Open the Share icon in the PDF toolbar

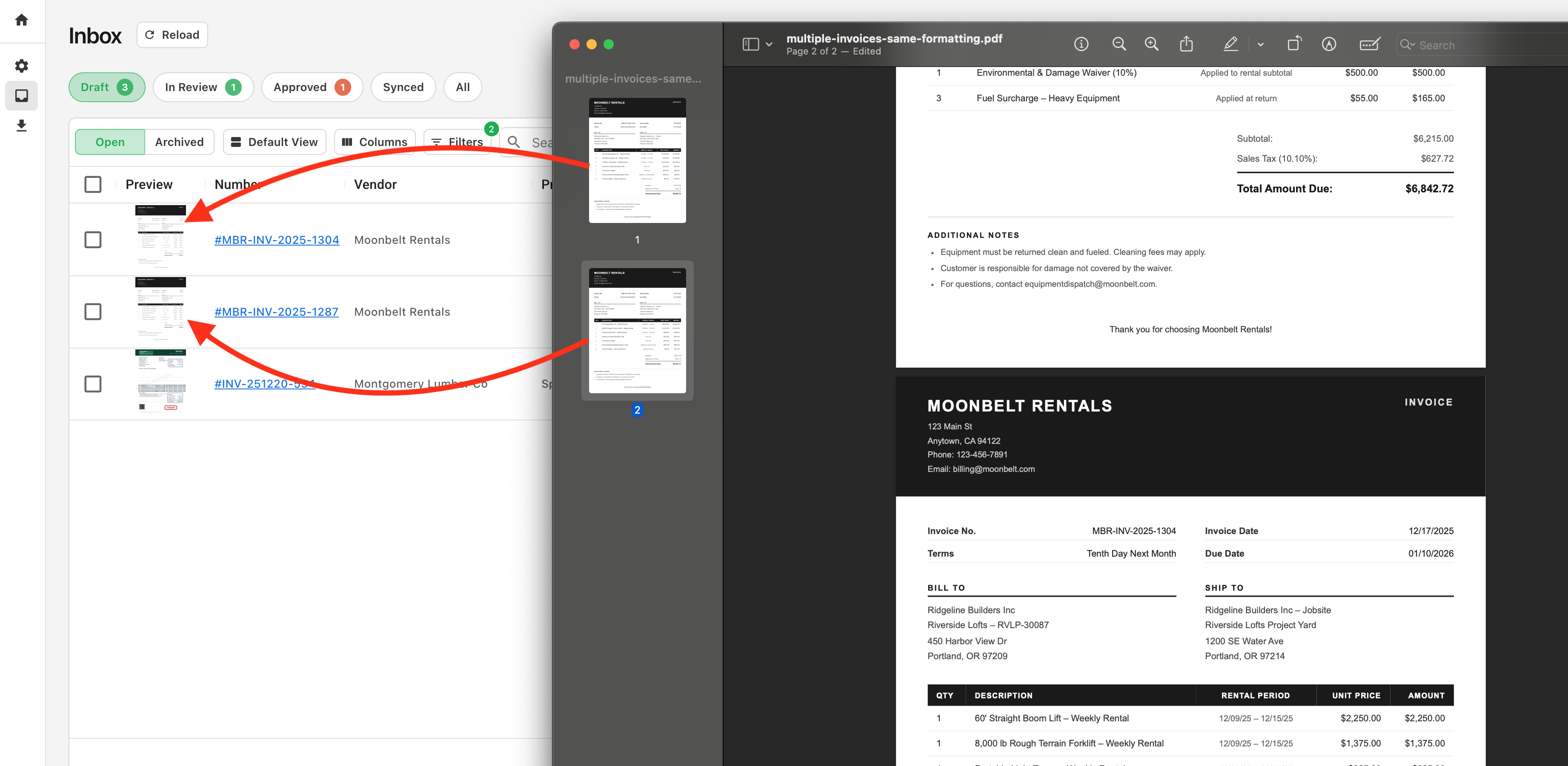(1186, 44)
